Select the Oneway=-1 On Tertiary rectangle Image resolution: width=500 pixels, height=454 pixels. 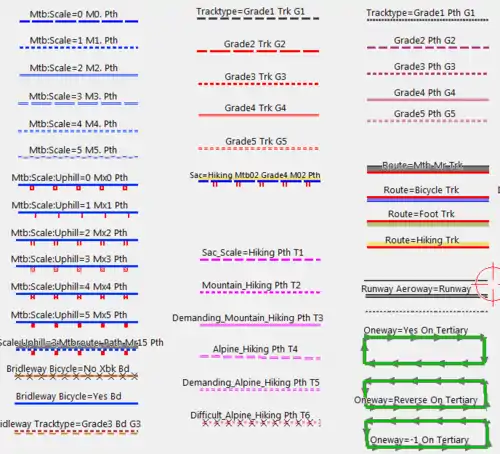coord(427,434)
